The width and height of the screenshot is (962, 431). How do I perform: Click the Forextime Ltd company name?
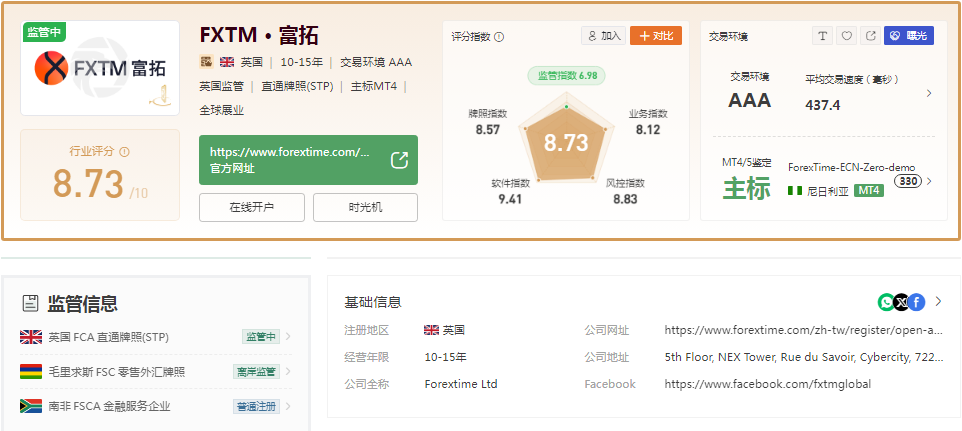point(461,384)
